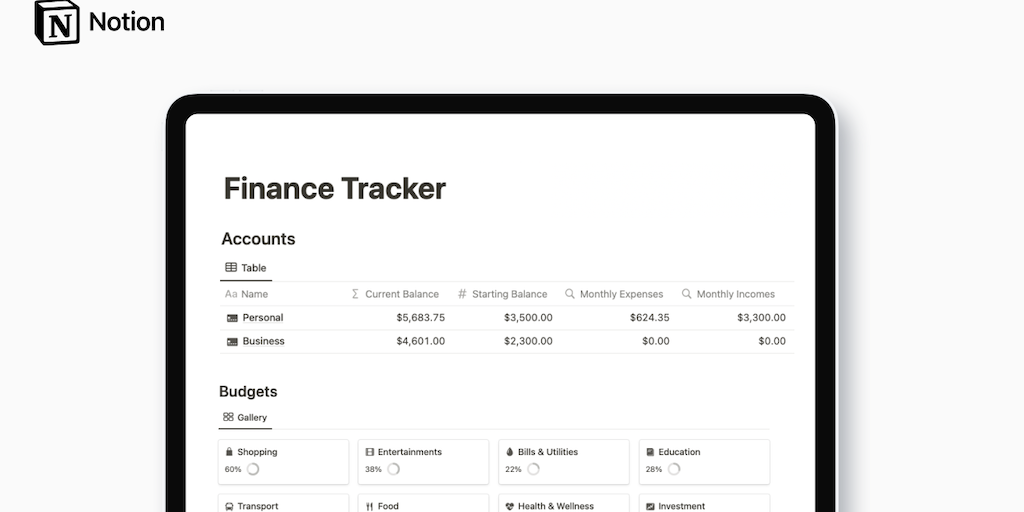Click the Monthly Expenses column header
Image resolution: width=1024 pixels, height=512 pixels.
[621, 294]
